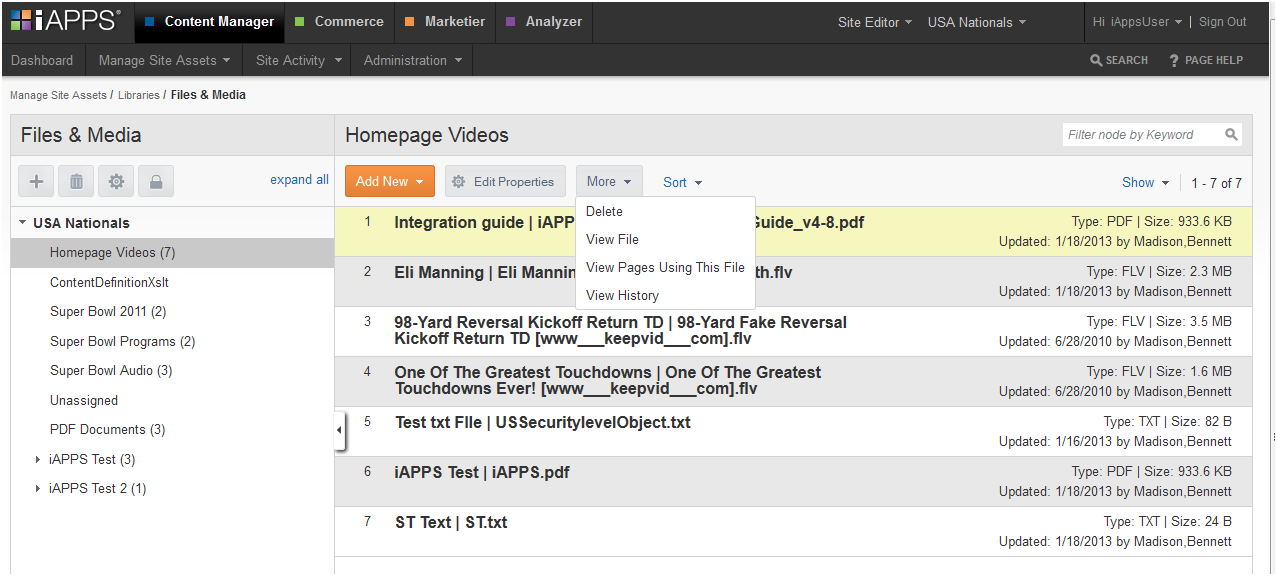The width and height of the screenshot is (1277, 576).
Task: Go to Dashboard
Action: pos(42,60)
